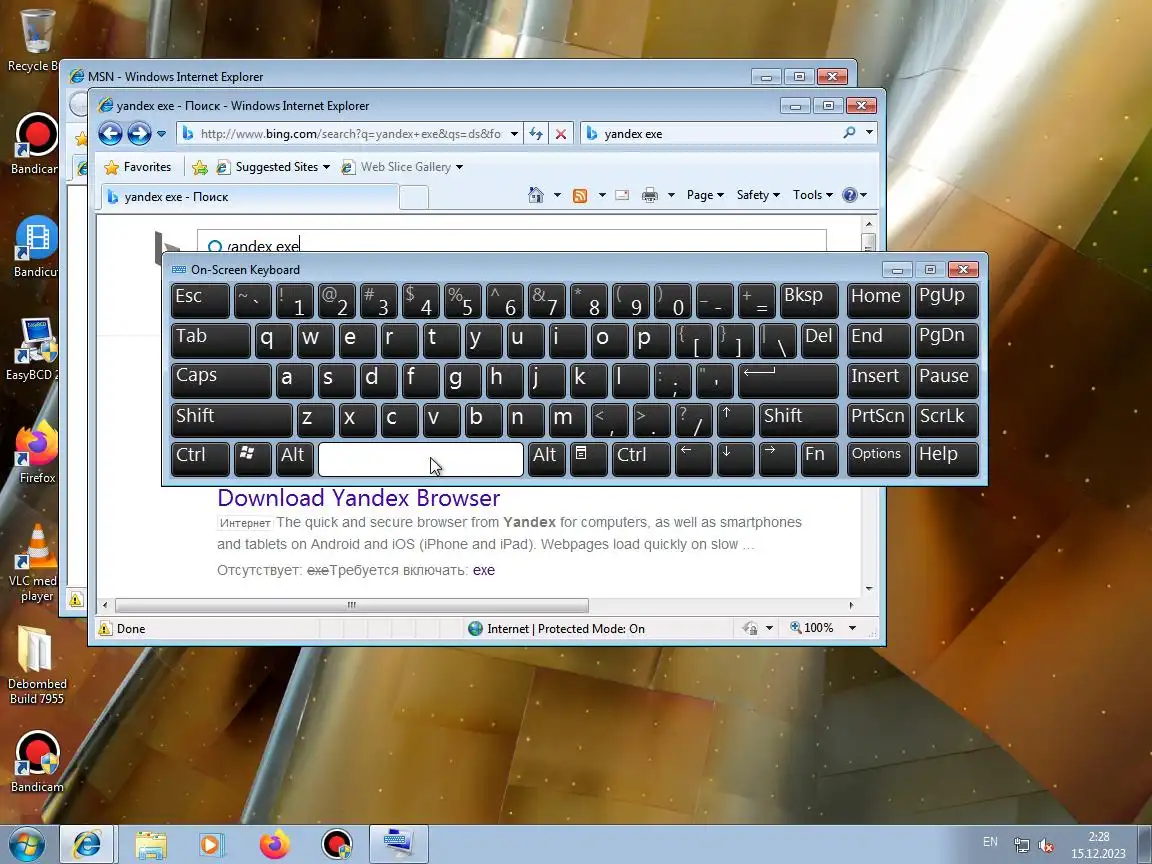Toggle left Shift key on On-Screen Keyboard
The width and height of the screenshot is (1152, 864).
(231, 420)
